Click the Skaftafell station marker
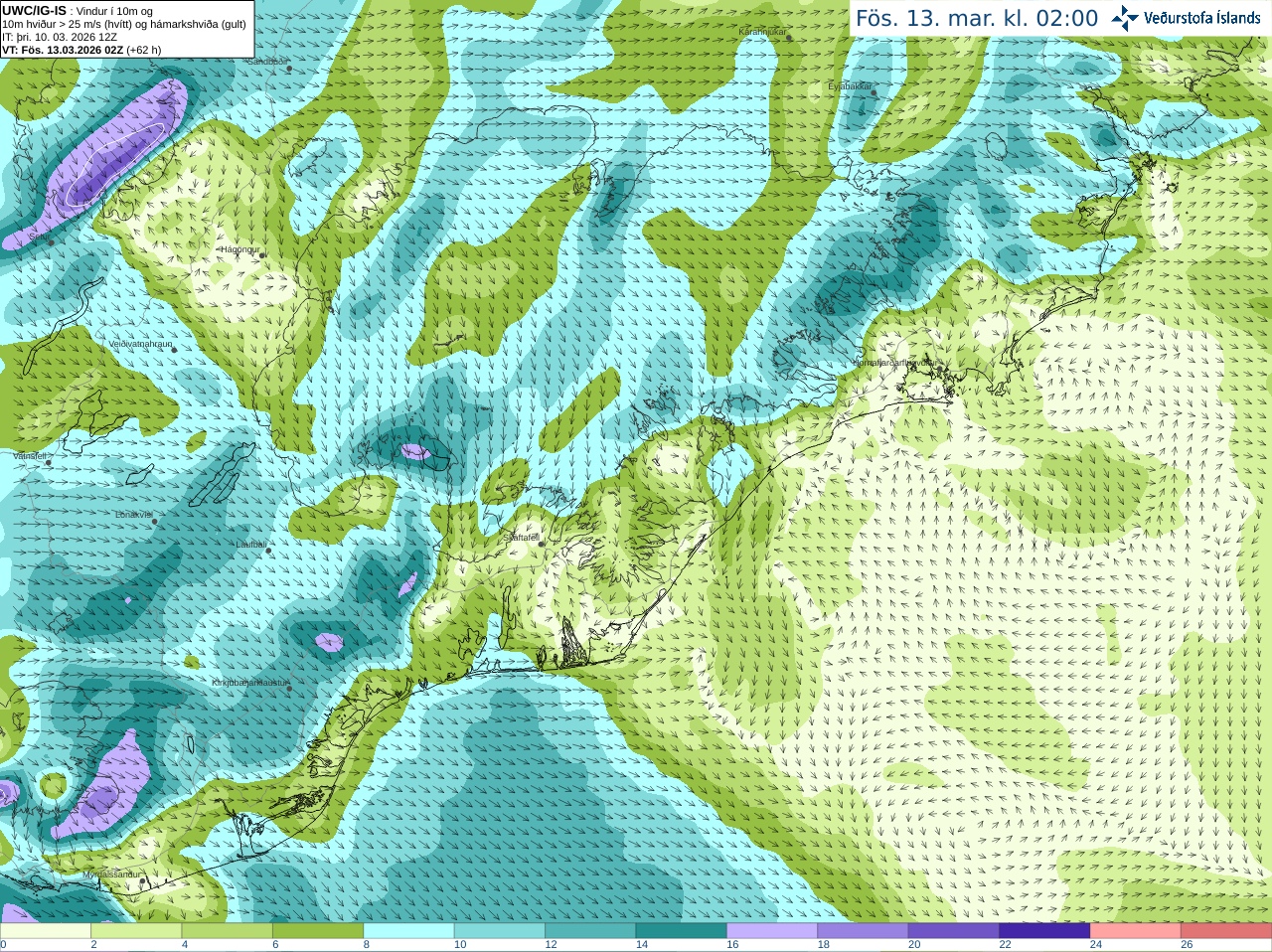Viewport: 1272px width, 952px height. (540, 544)
